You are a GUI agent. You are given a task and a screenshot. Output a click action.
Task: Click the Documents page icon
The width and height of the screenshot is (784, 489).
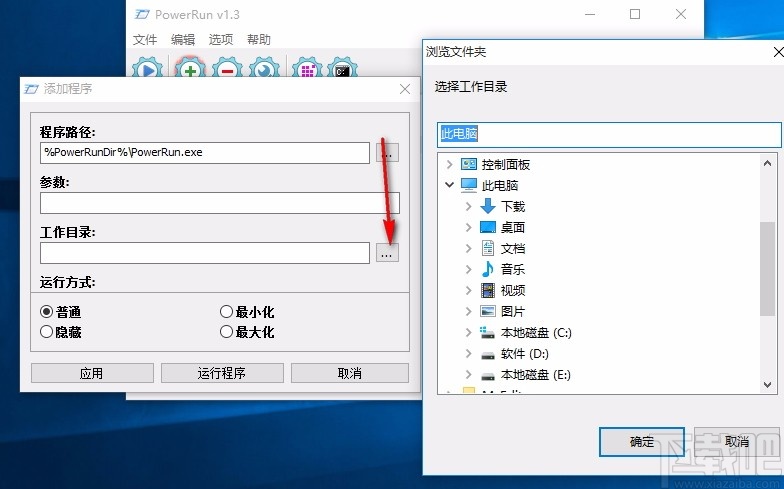coord(488,248)
